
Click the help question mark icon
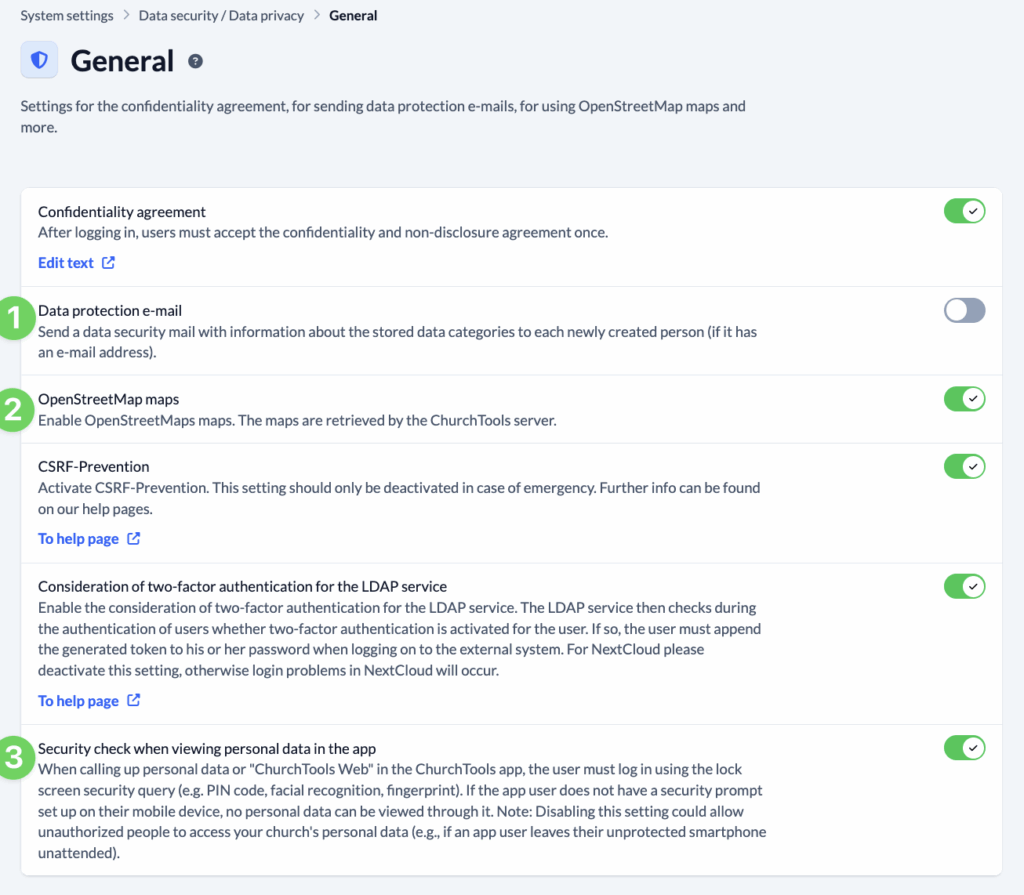(195, 61)
